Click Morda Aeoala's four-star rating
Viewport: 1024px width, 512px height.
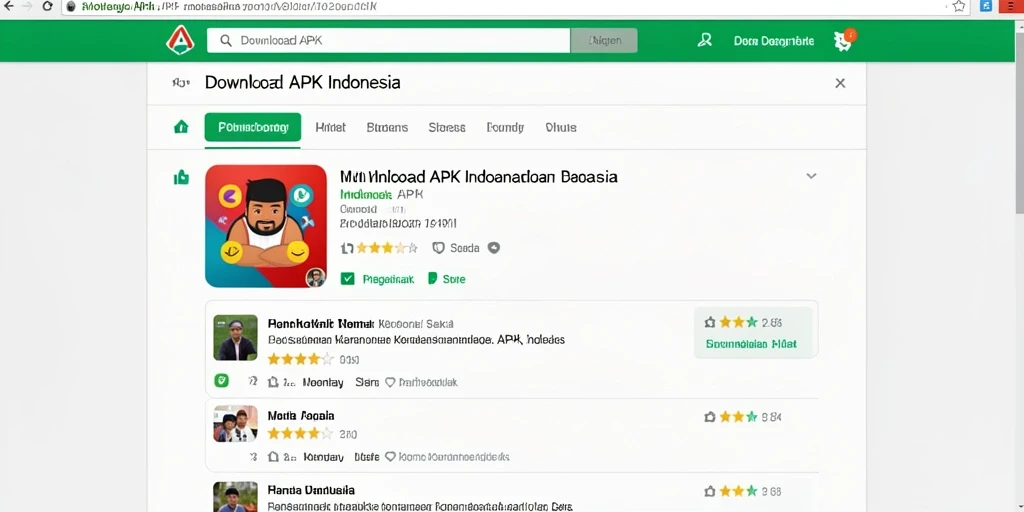pyautogui.click(x=300, y=434)
